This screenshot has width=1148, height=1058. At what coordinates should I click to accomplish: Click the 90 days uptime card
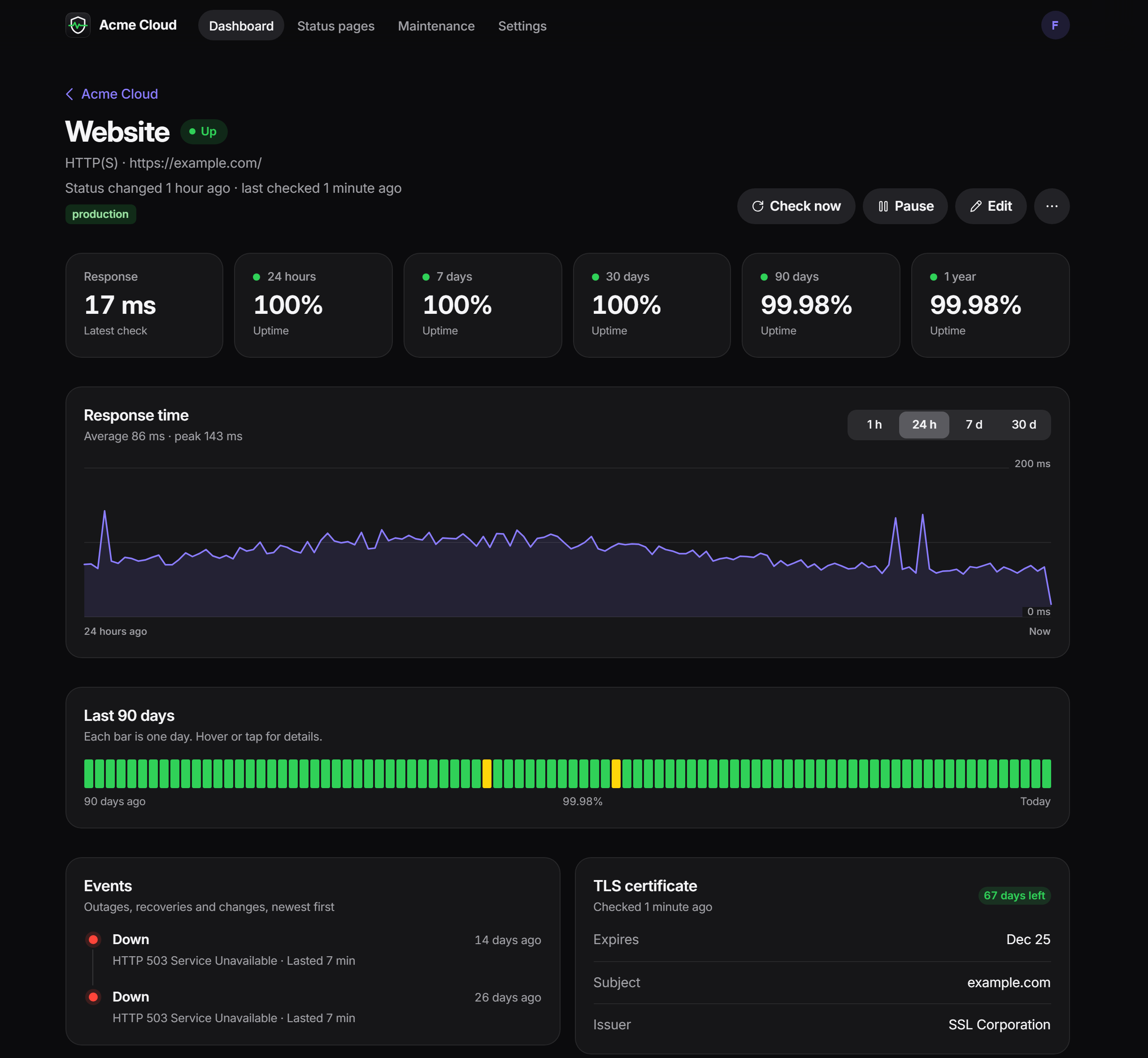coord(821,305)
